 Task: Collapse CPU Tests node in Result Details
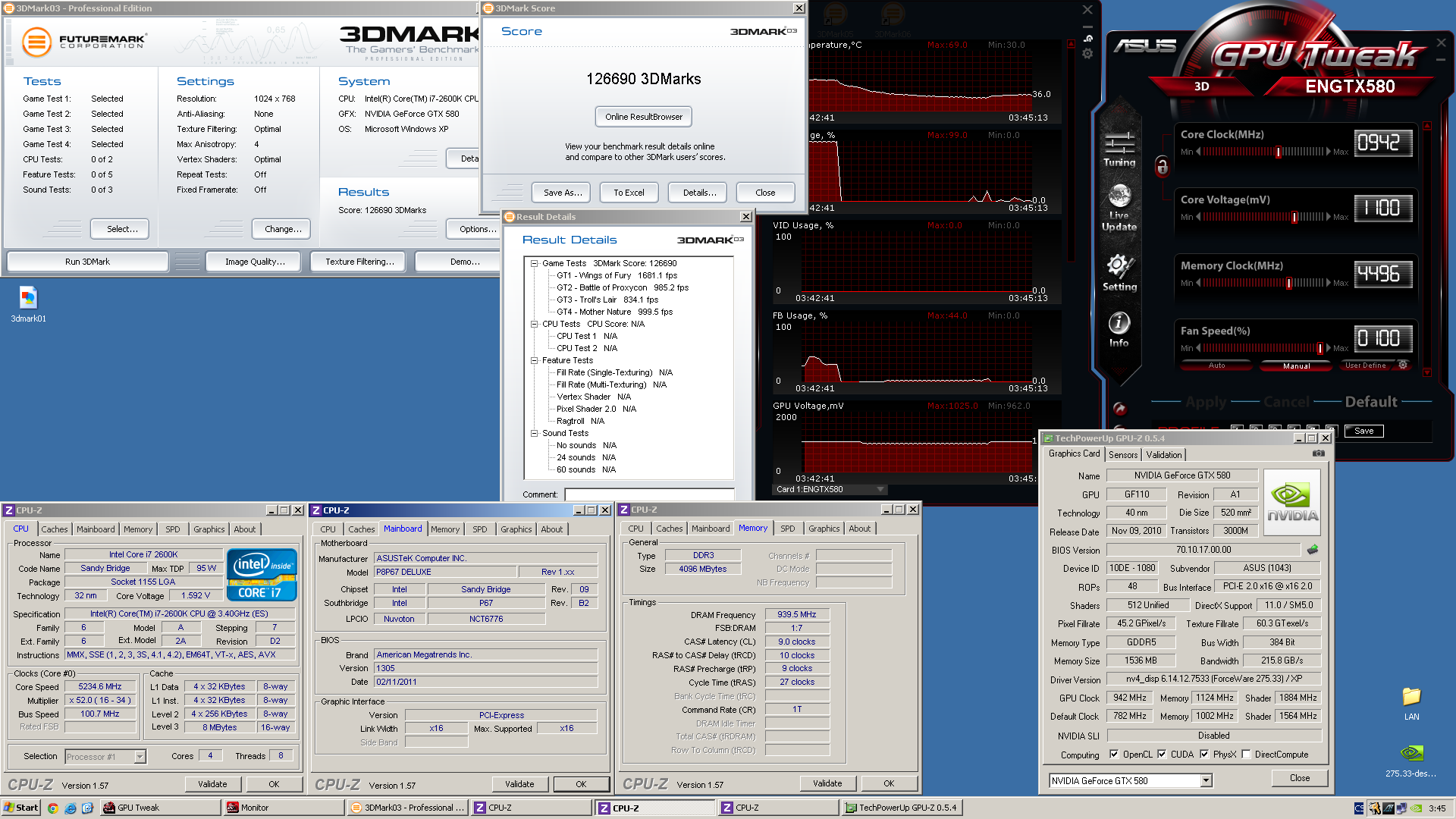point(534,325)
